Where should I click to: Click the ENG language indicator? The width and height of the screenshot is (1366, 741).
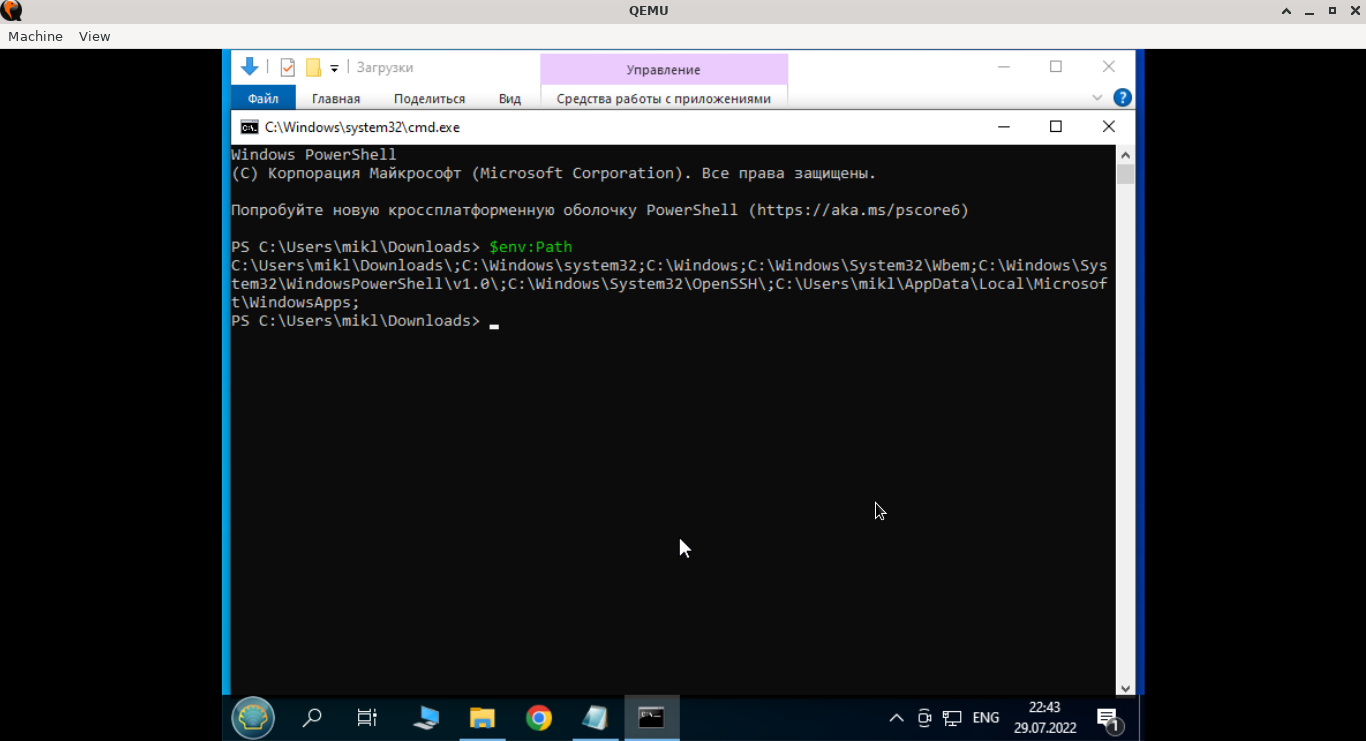point(986,718)
